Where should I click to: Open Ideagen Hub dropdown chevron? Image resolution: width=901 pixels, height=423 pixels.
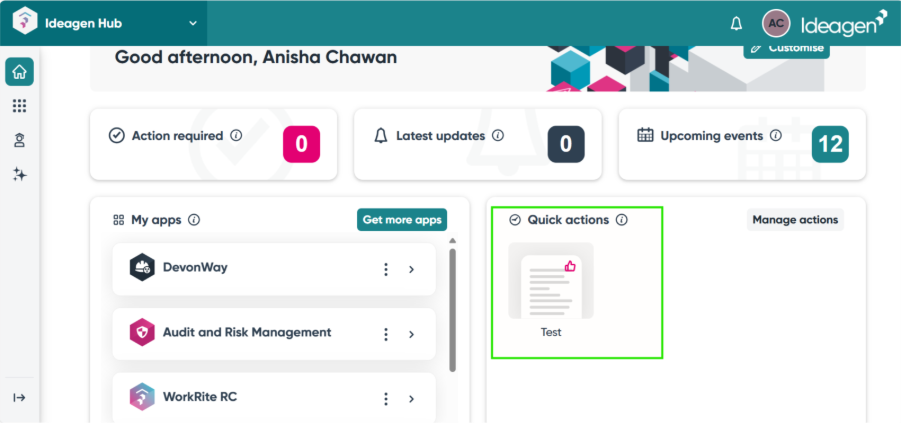[193, 23]
